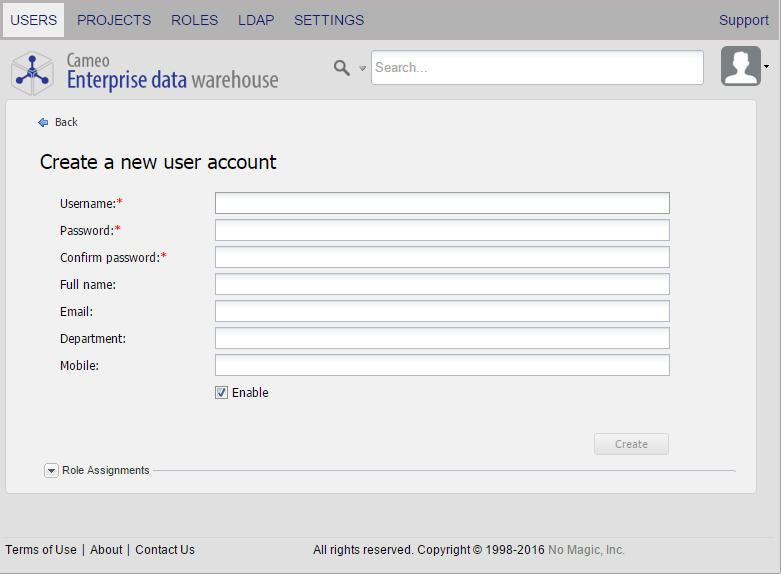
Task: Click into the Email text field
Action: coord(442,311)
